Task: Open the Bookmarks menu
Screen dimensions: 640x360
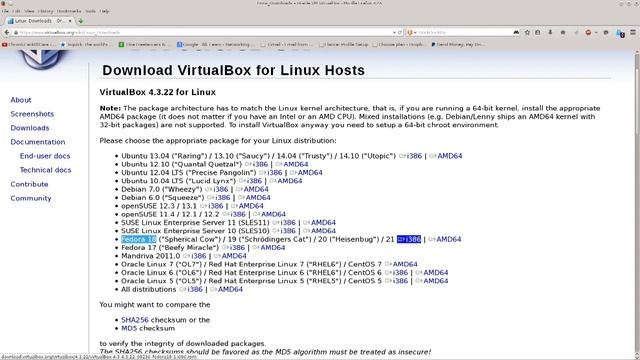Action: pos(69,11)
